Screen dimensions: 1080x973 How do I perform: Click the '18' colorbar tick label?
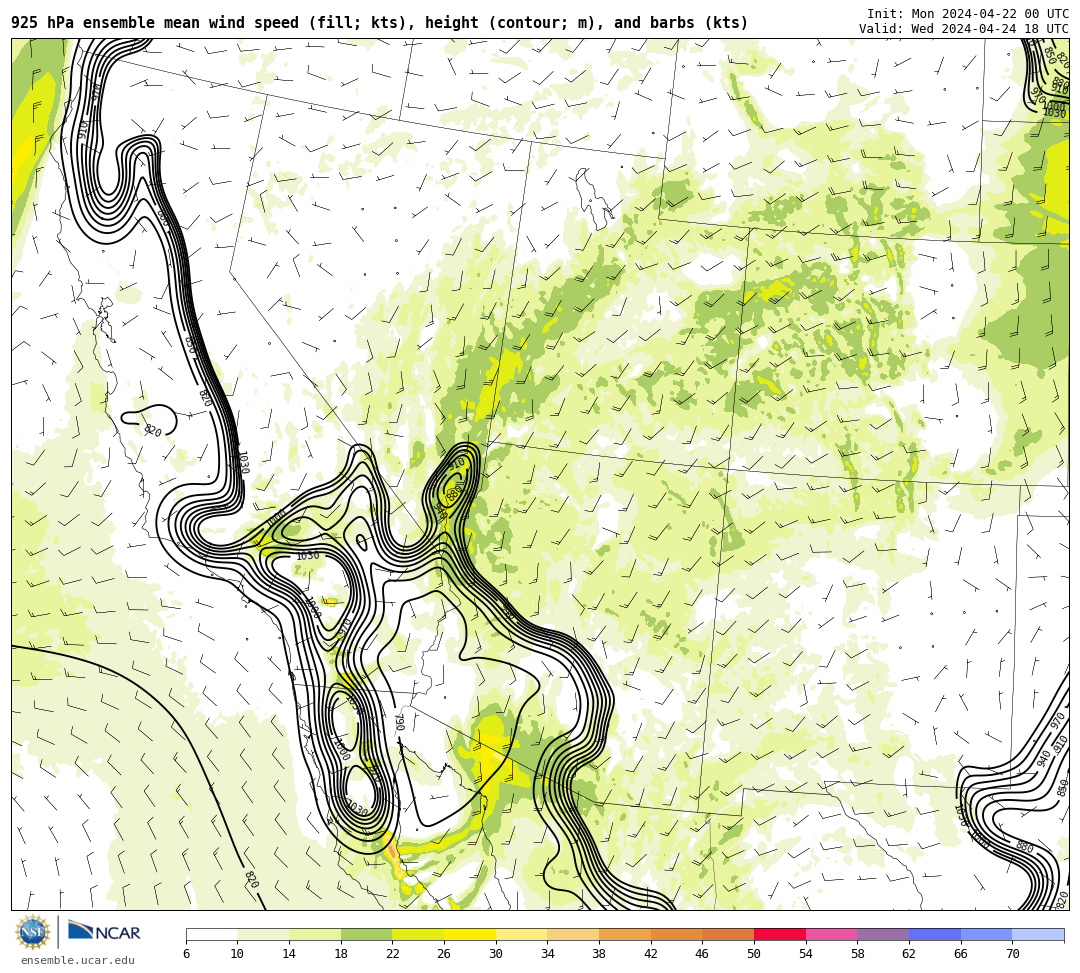(341, 954)
